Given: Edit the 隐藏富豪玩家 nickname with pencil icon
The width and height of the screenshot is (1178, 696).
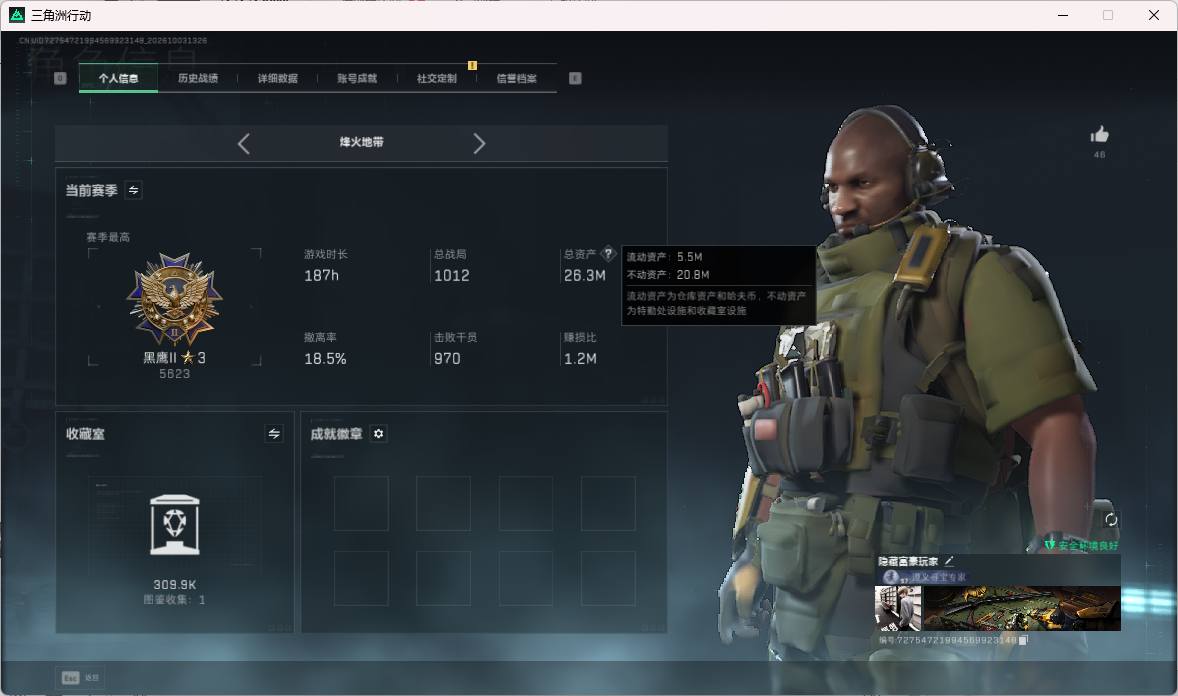Looking at the screenshot, I should [949, 561].
